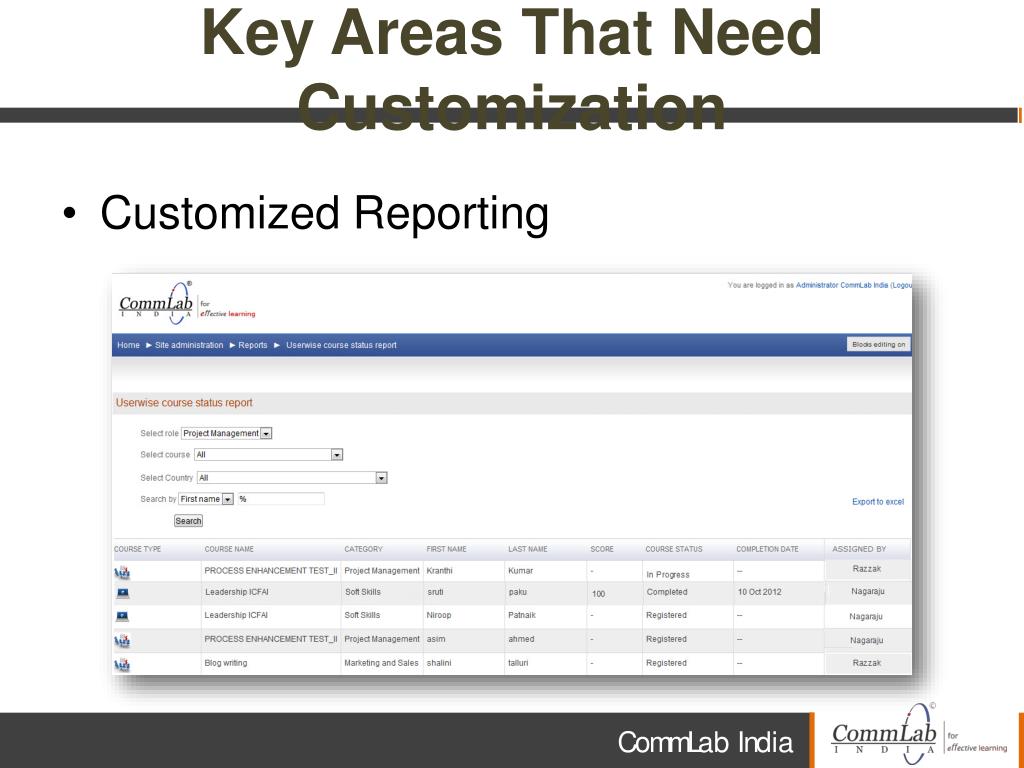Viewport: 1024px width, 768px height.
Task: Open the Select role dropdown
Action: coord(227,433)
